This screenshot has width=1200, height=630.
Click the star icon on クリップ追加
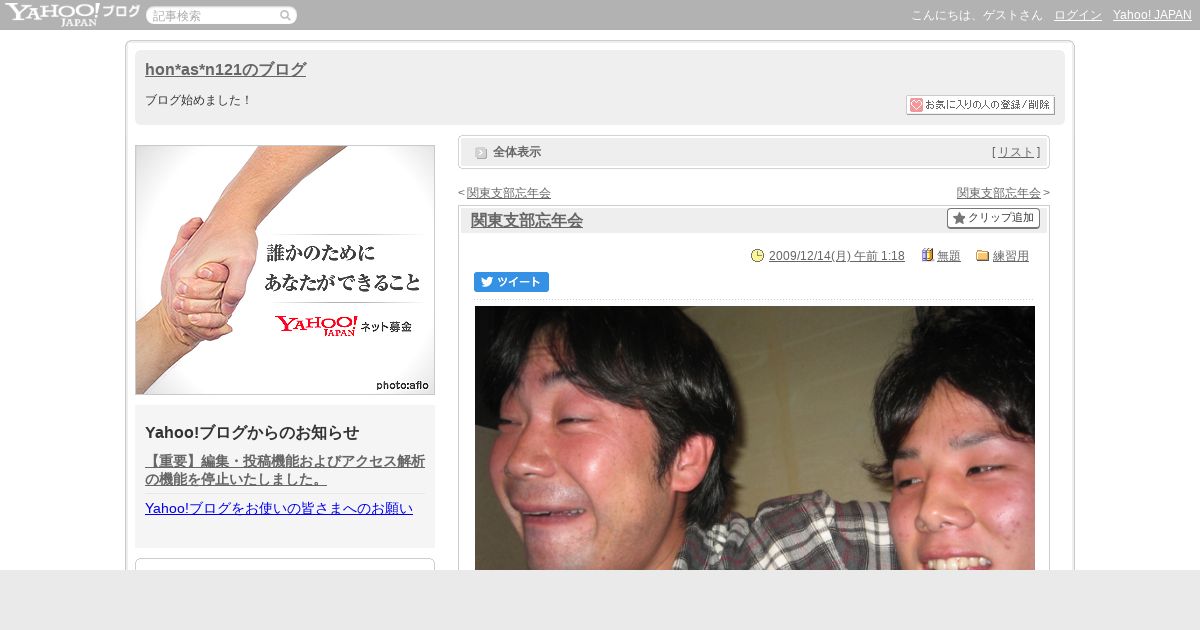pyautogui.click(x=959, y=218)
